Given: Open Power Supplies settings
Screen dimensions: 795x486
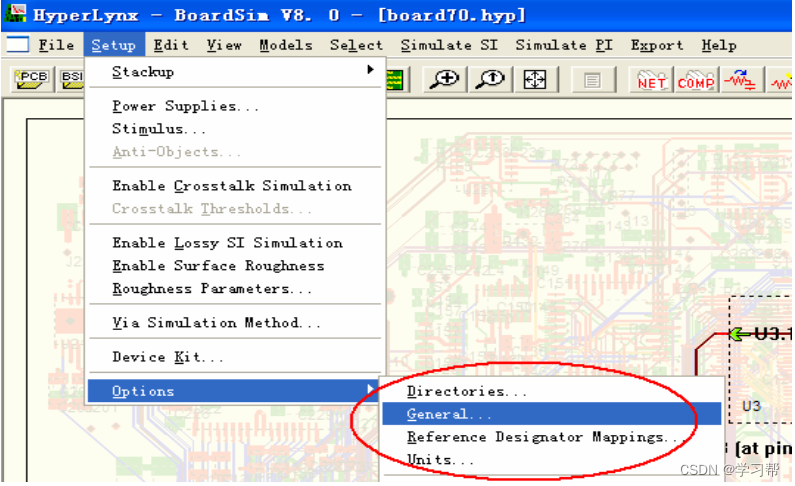Looking at the screenshot, I should [x=234, y=106].
